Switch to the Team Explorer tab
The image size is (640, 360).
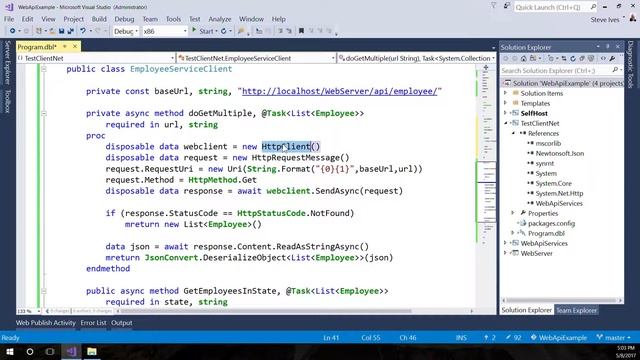click(x=576, y=310)
